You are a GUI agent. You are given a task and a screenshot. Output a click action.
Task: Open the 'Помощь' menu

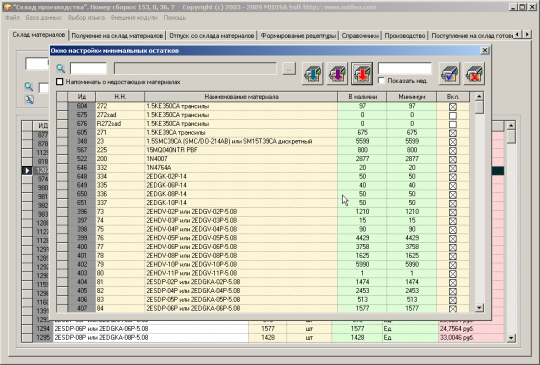coord(175,18)
